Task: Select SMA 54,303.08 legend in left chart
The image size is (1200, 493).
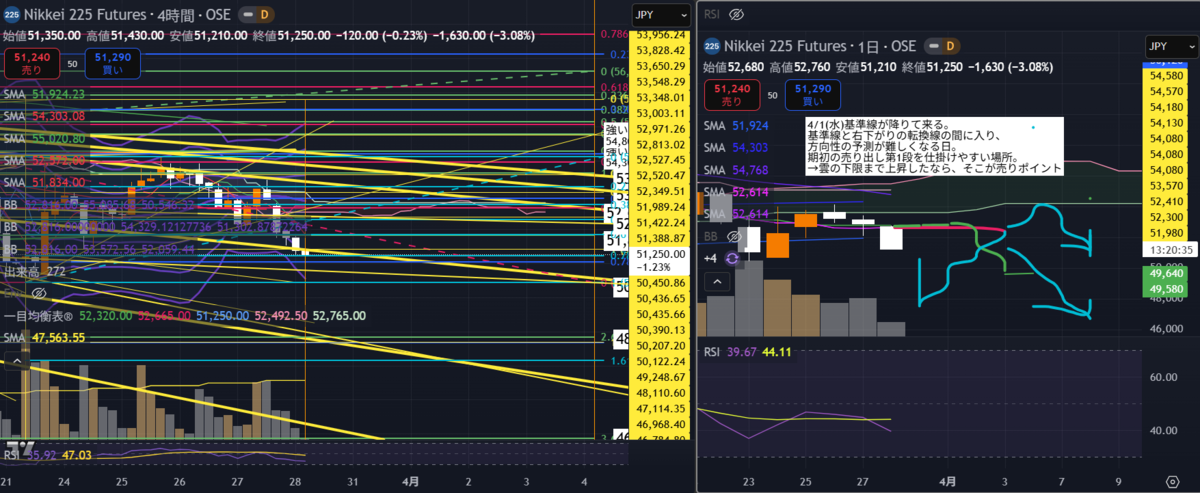Action: point(45,117)
